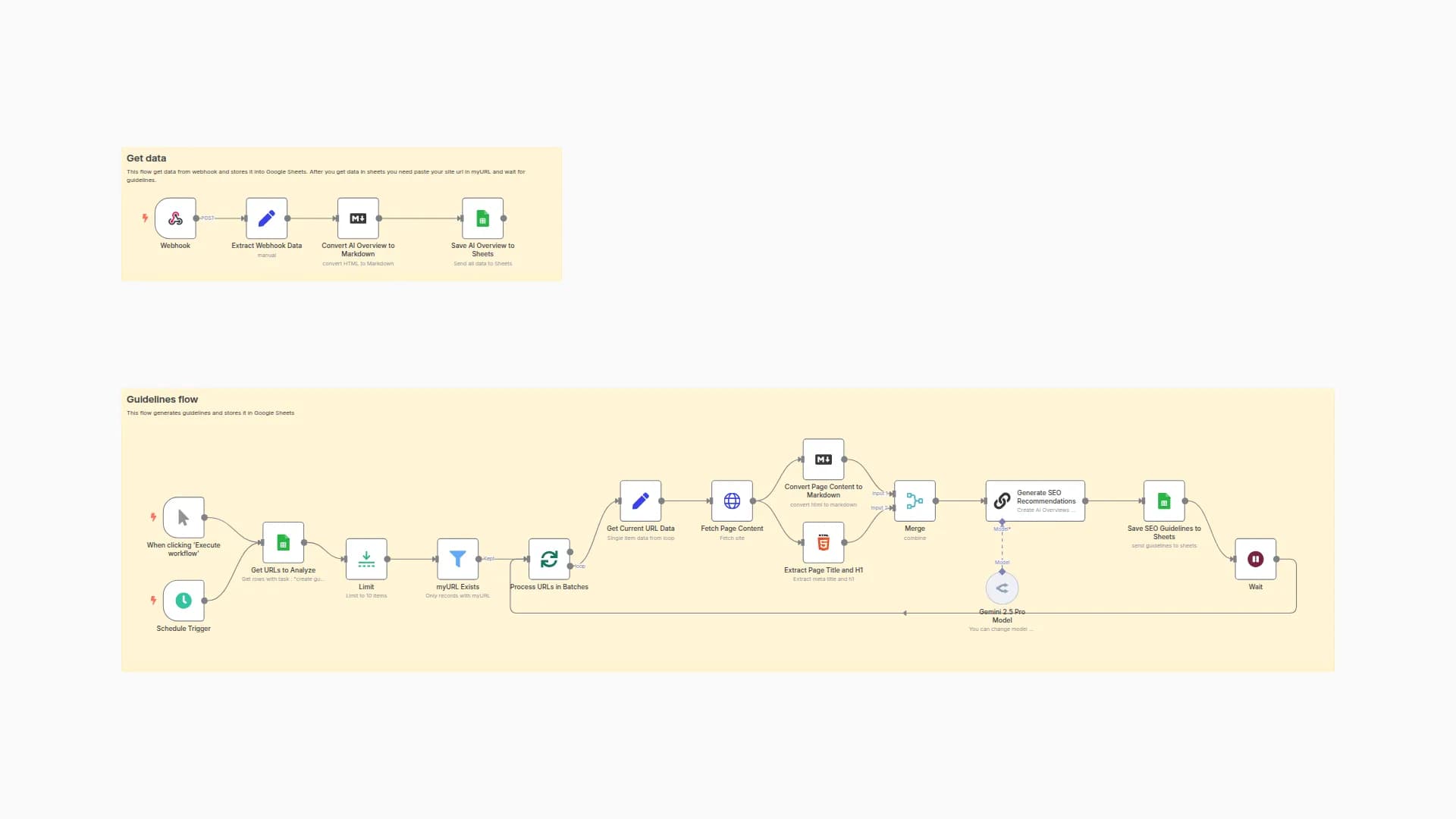Viewport: 1456px width, 819px height.
Task: Click the 'Schedule Trigger' label
Action: (184, 629)
